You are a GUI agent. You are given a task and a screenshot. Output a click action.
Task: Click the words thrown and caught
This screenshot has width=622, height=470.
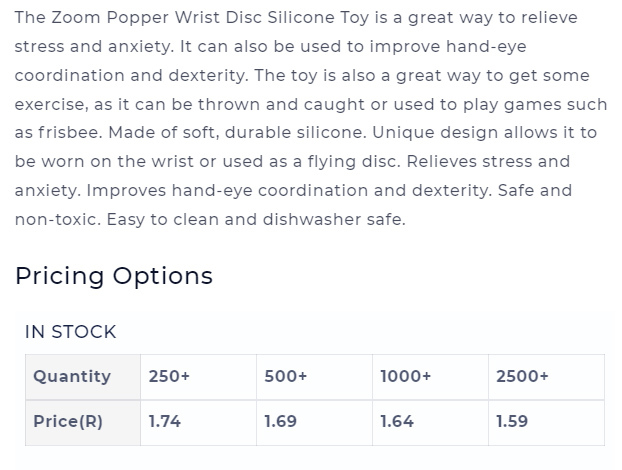pos(281,105)
